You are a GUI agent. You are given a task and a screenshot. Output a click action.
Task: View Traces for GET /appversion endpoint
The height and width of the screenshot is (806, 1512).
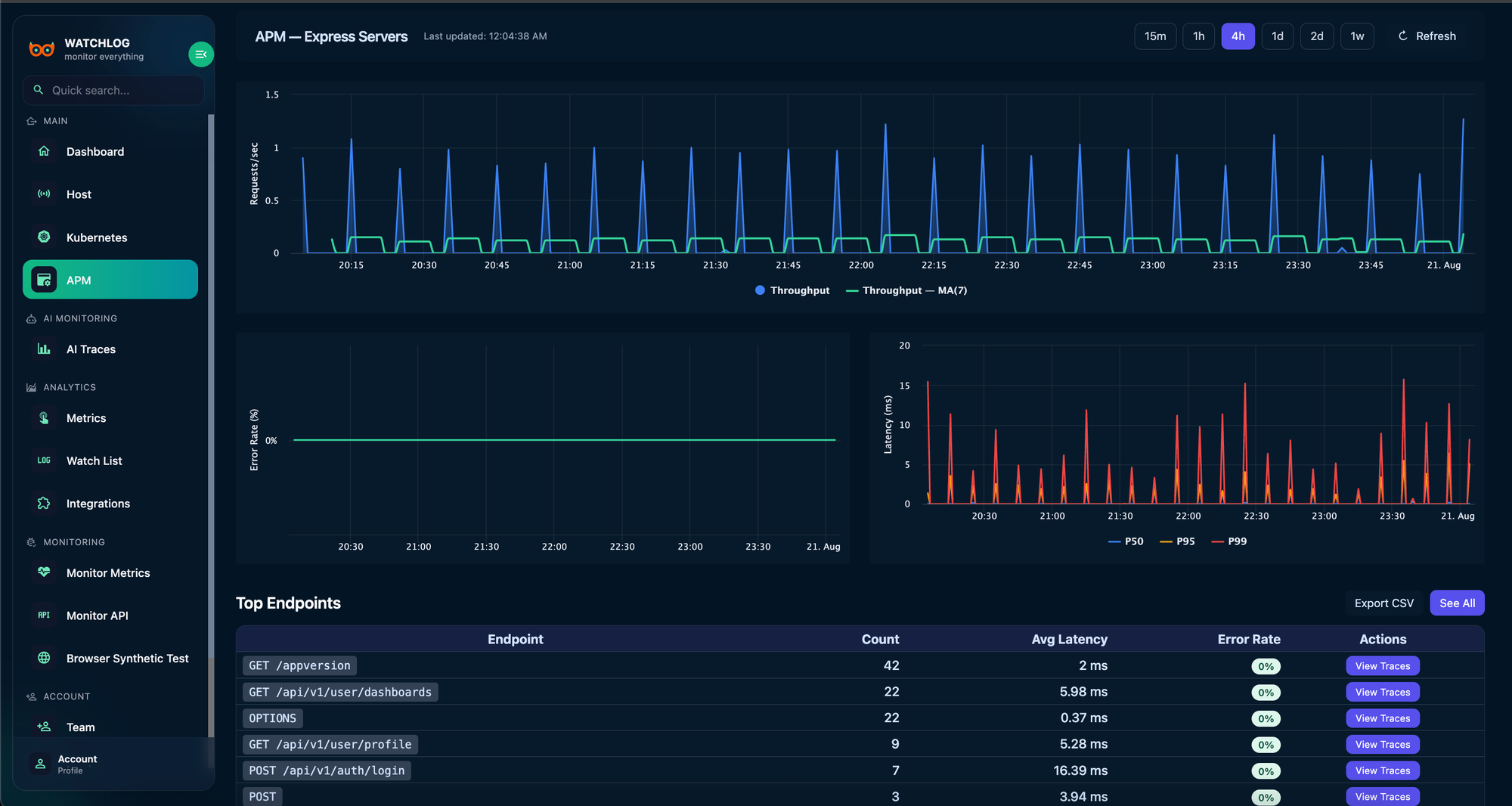coord(1382,666)
